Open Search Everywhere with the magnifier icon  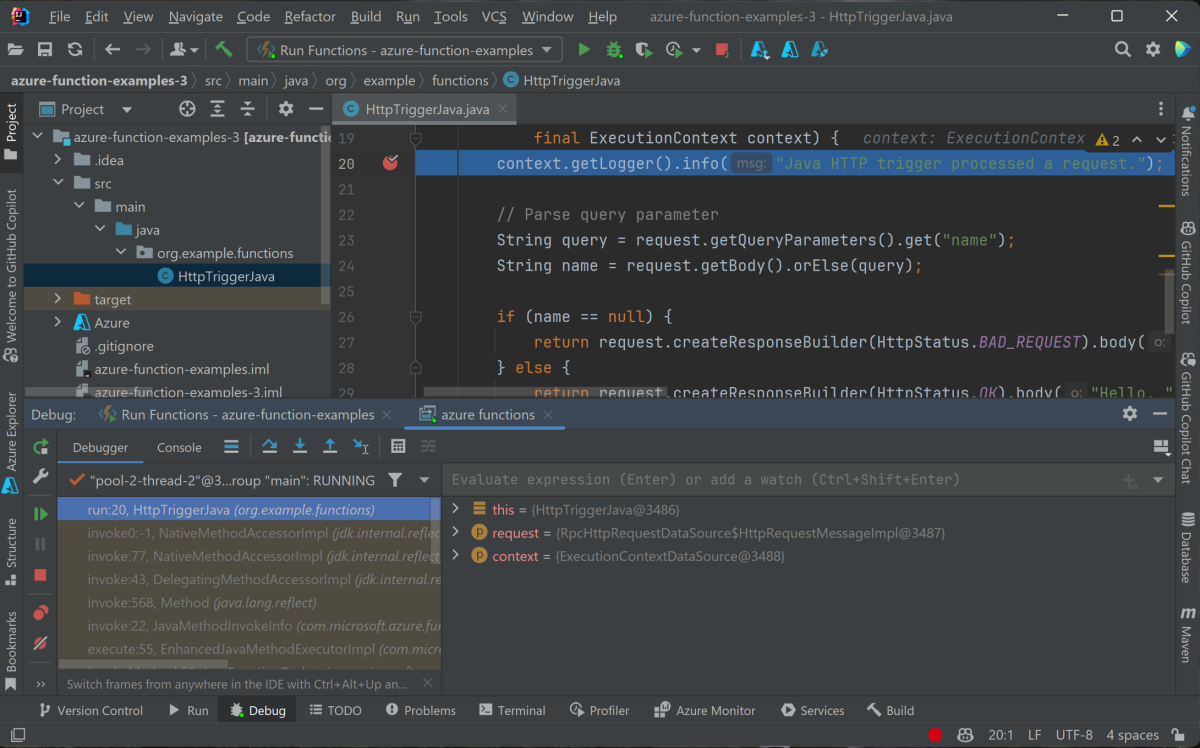pos(1122,49)
